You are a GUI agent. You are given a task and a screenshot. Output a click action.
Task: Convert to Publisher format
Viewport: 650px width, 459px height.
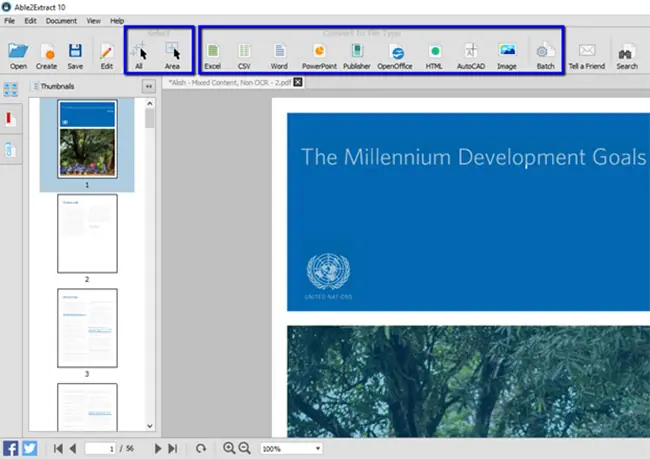coord(357,56)
